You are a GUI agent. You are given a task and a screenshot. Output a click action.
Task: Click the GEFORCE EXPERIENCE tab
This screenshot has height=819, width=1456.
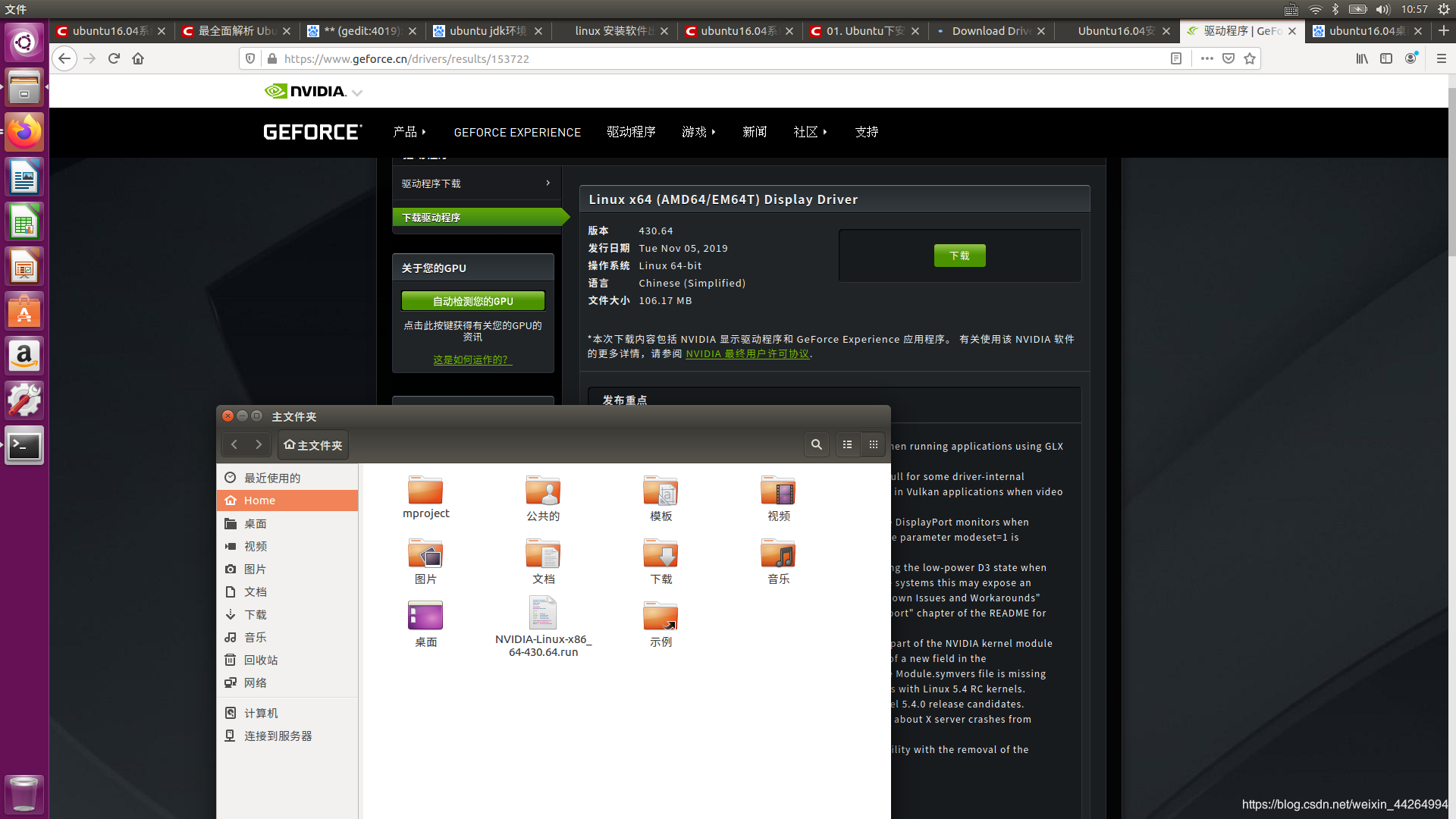click(x=517, y=131)
